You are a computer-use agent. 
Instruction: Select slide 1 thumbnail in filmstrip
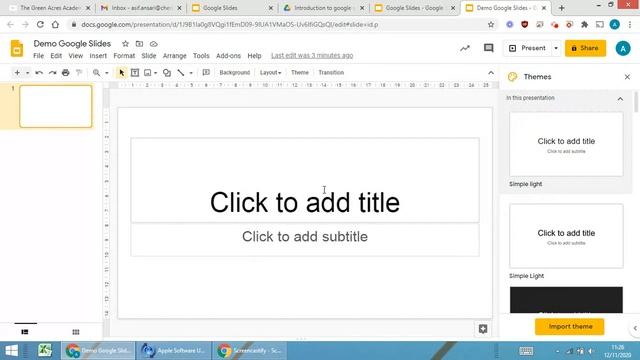pyautogui.click(x=56, y=106)
